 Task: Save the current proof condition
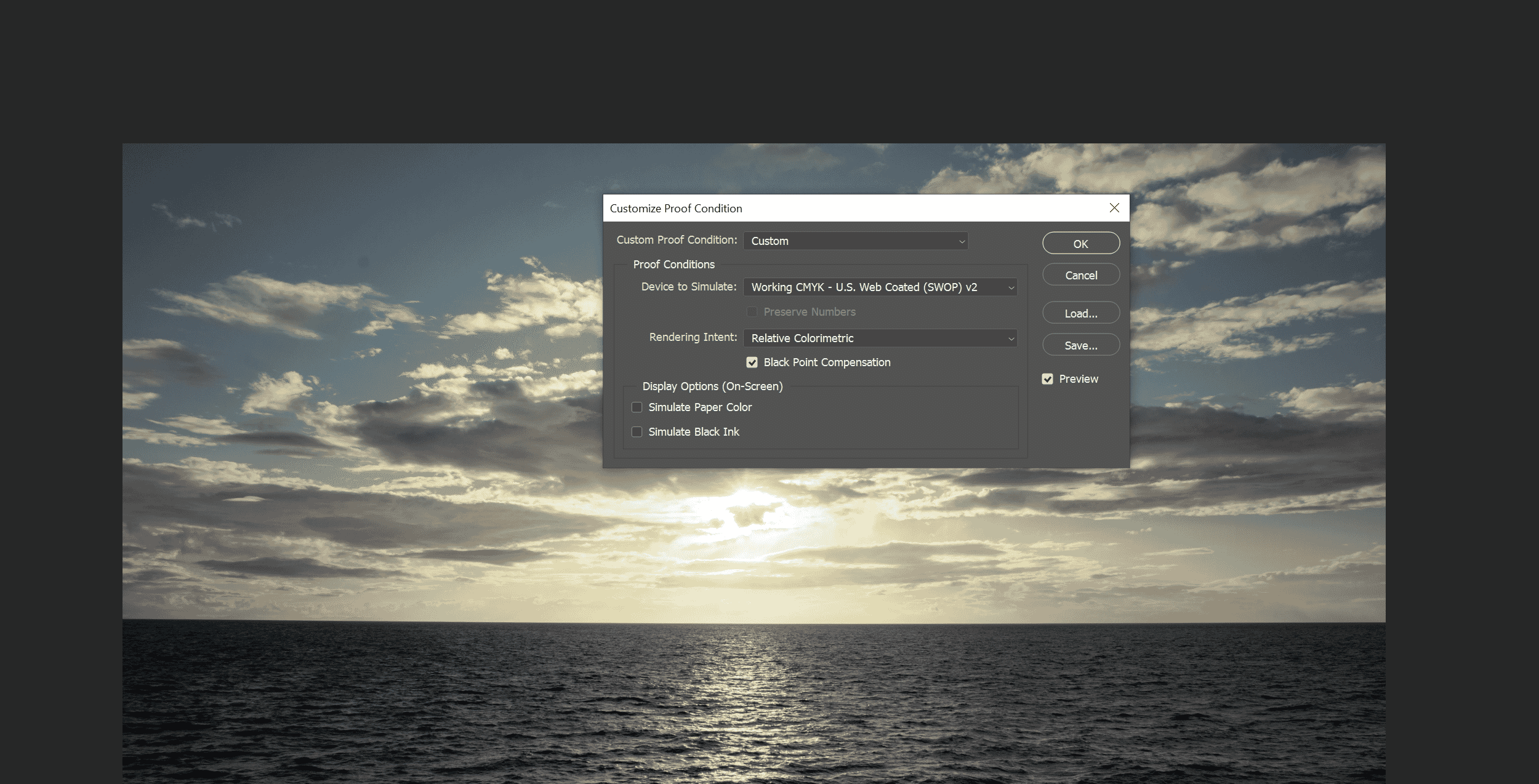click(1080, 345)
